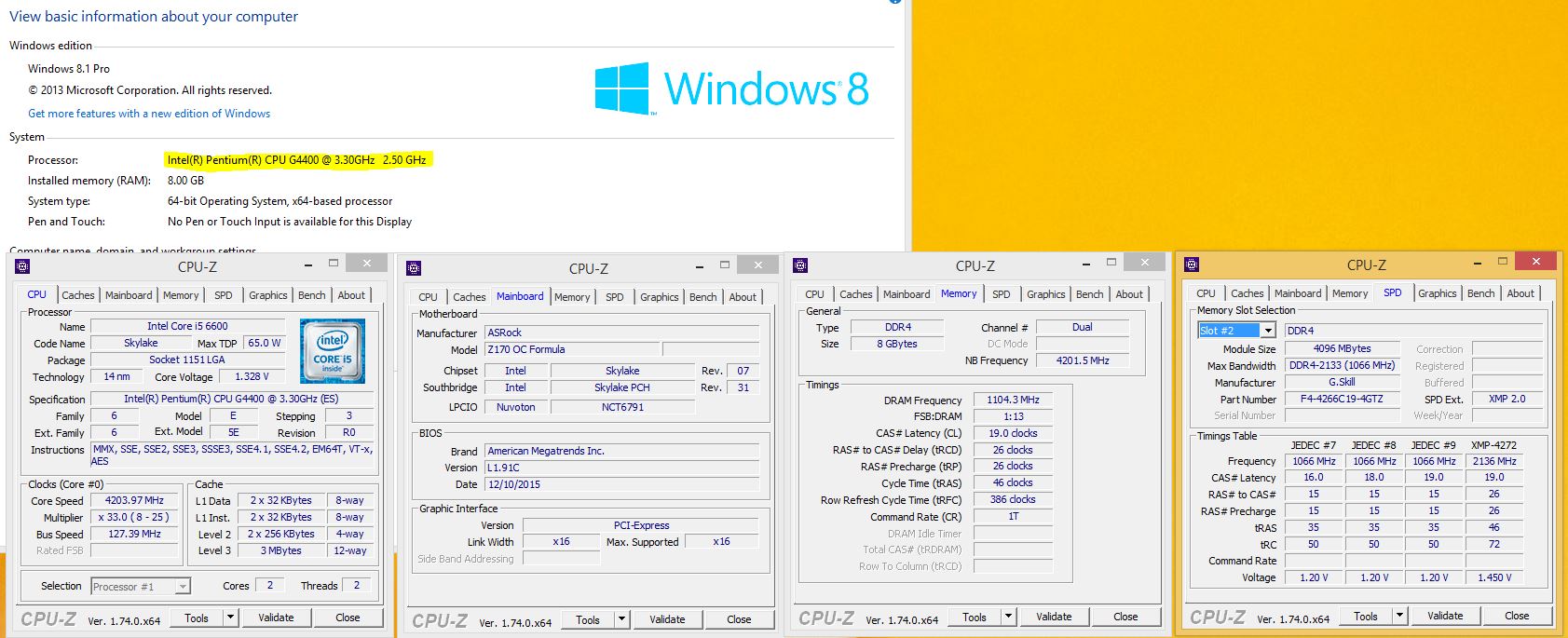Click Tools button in Memory CPU-Z window
This screenshot has width=1568, height=638.
(975, 617)
